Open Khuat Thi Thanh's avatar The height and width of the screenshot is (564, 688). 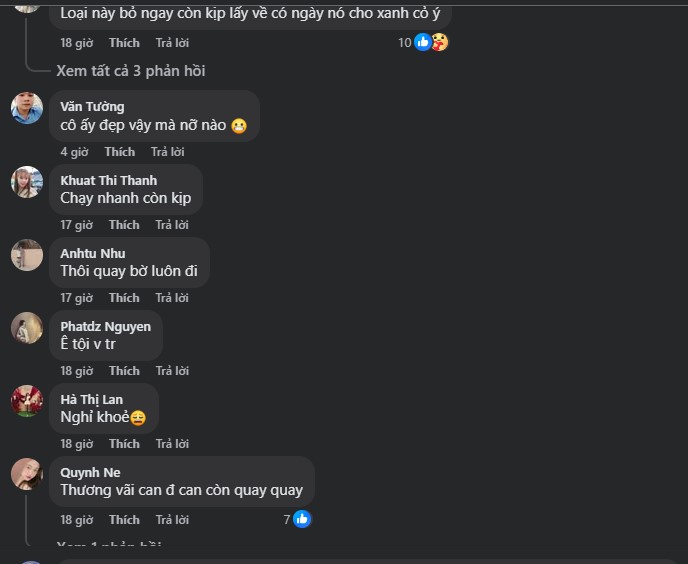pos(27,182)
